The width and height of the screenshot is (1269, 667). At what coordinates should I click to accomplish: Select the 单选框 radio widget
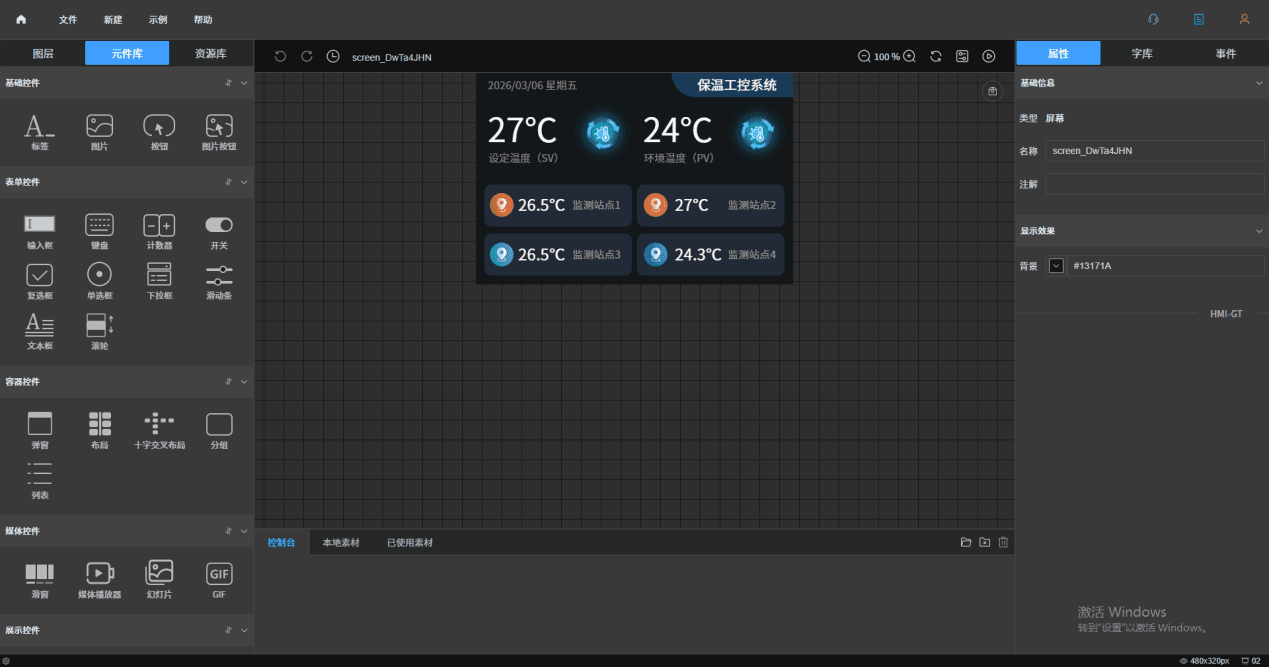click(99, 281)
